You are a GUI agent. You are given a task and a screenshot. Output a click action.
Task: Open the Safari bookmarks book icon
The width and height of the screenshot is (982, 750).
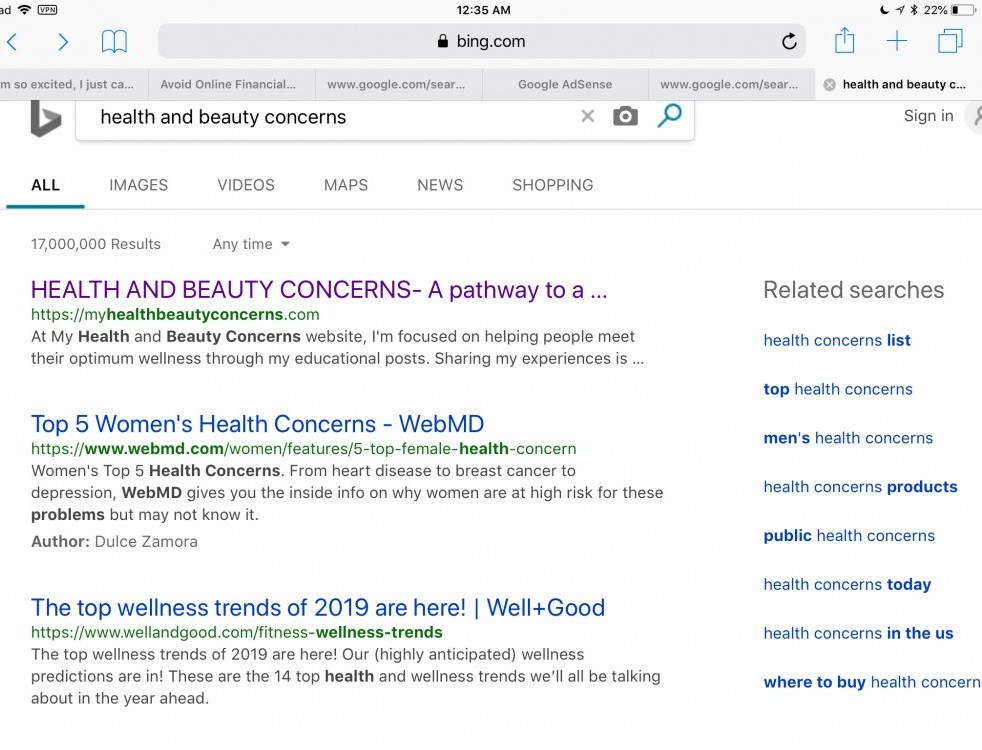click(114, 42)
